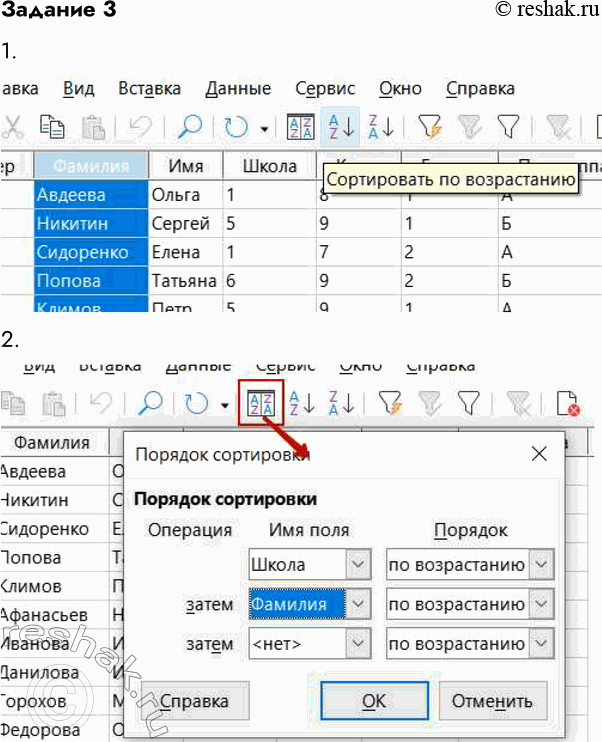The height and width of the screenshot is (742, 602).
Task: Click the AutoFilter funnel icon in the first screenshot
Action: pos(430,127)
